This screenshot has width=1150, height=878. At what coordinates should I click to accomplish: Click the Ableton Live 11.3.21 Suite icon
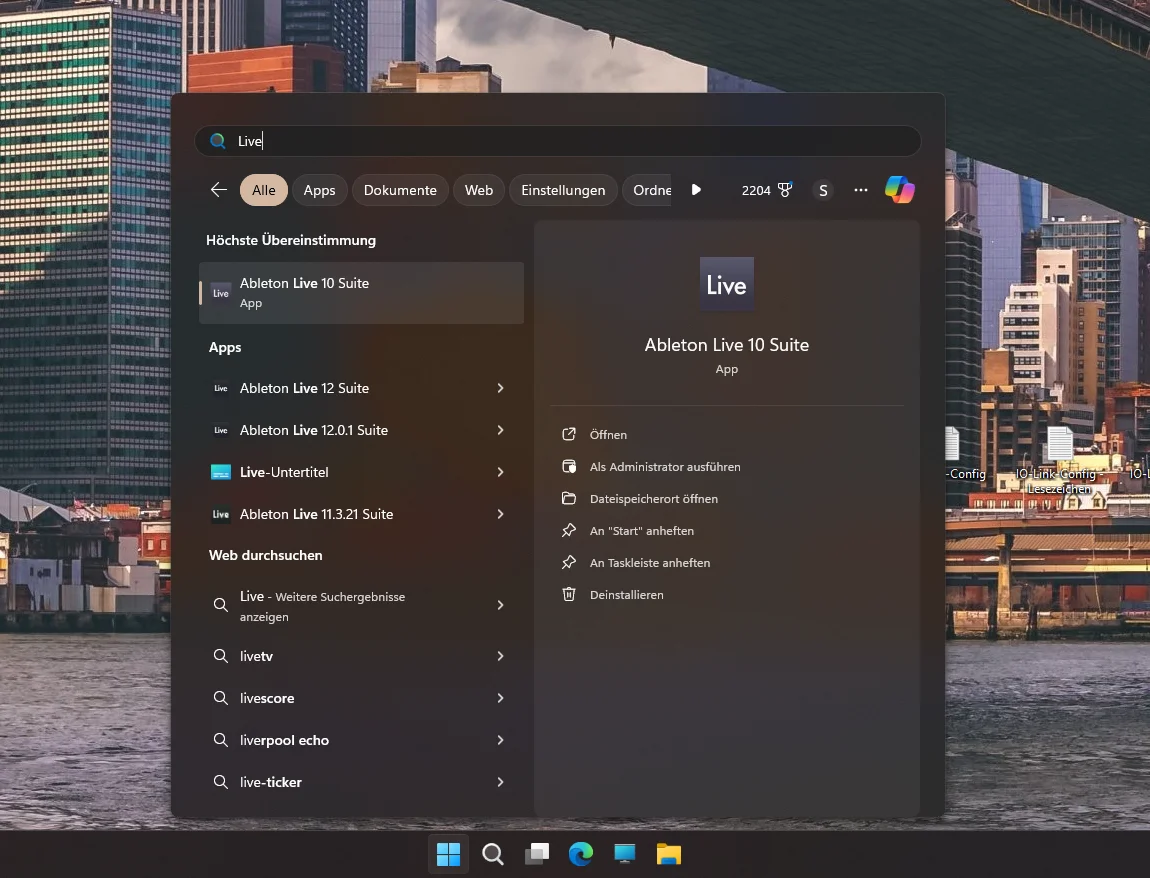(221, 514)
